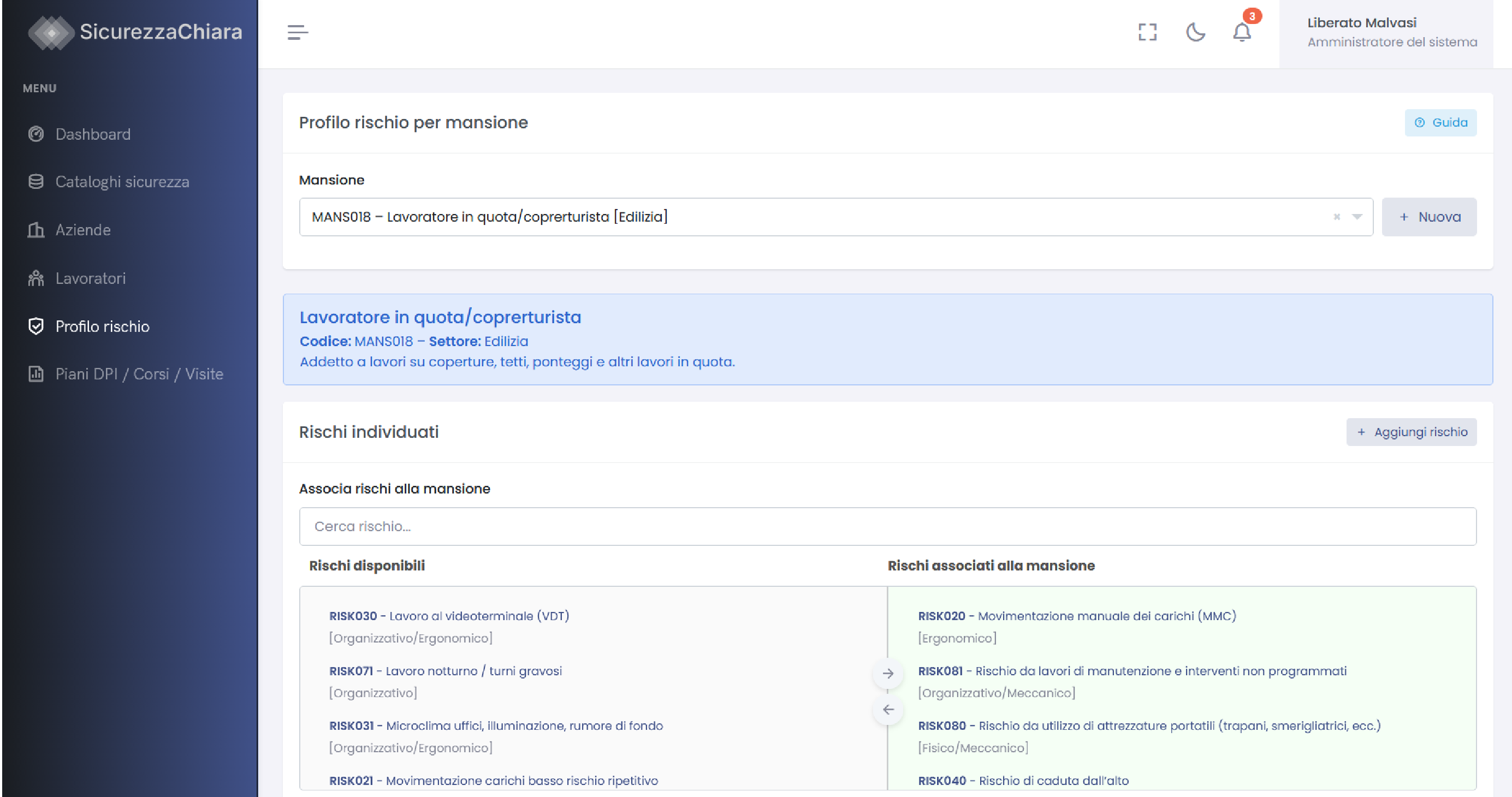The height and width of the screenshot is (797, 1512).
Task: Click Nuova mansione button
Action: [1428, 217]
